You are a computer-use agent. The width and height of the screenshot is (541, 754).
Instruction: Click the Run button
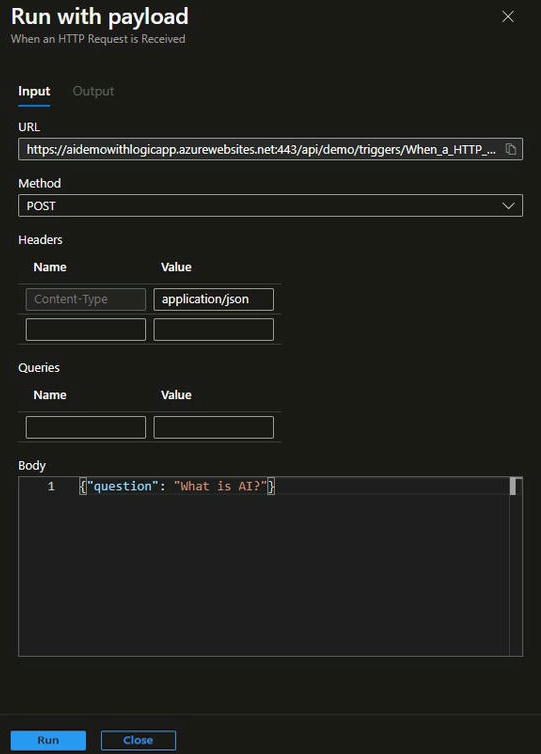tap(48, 740)
